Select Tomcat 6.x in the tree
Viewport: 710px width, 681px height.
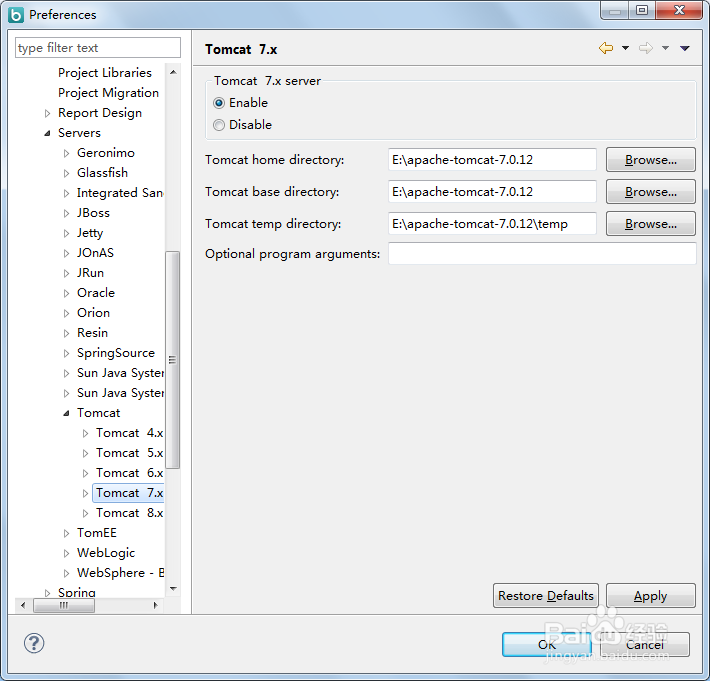tap(130, 473)
